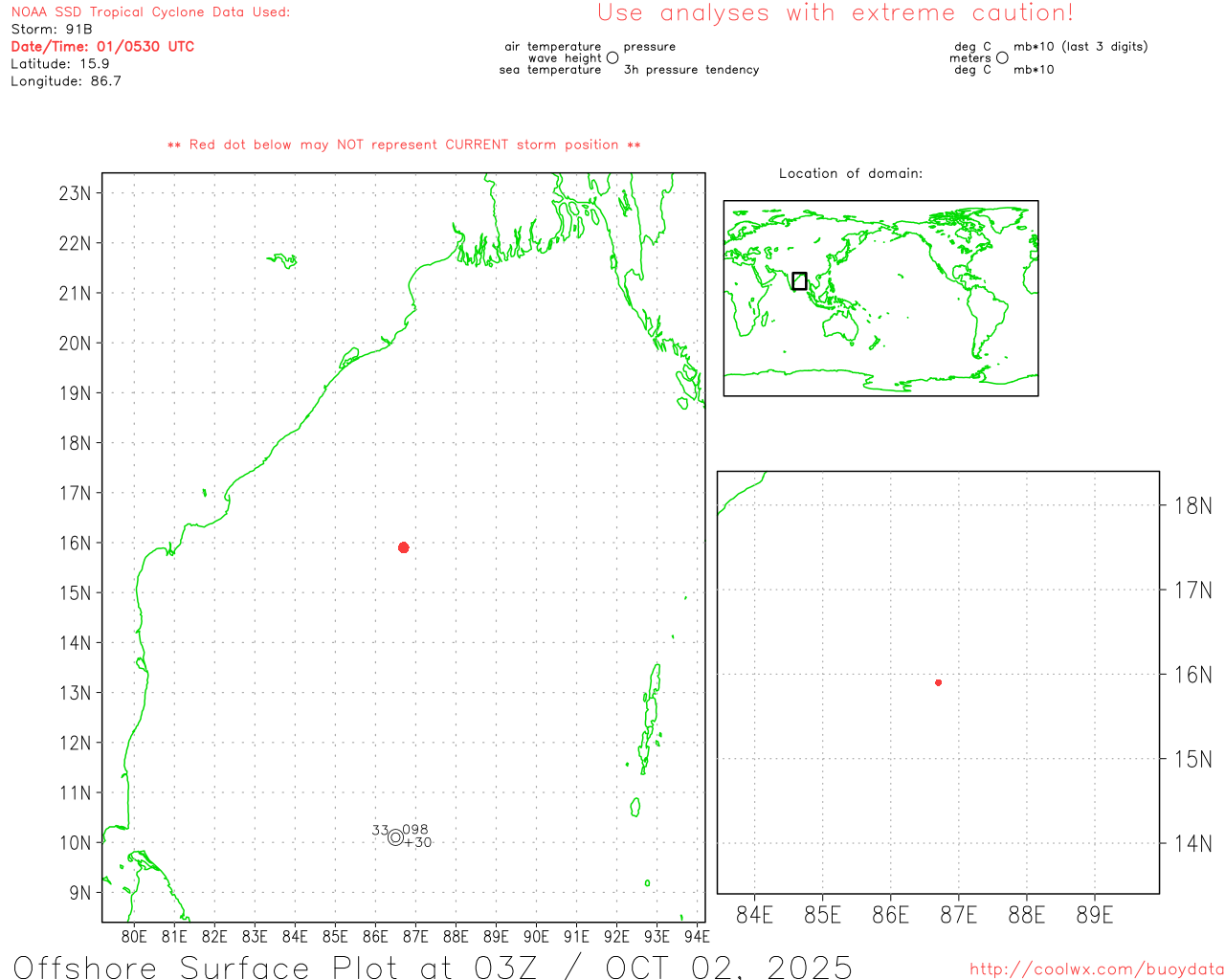Screen dimensions: 1225x980
Task: Open the coolwx.com/buoydata link
Action: coord(1096,969)
